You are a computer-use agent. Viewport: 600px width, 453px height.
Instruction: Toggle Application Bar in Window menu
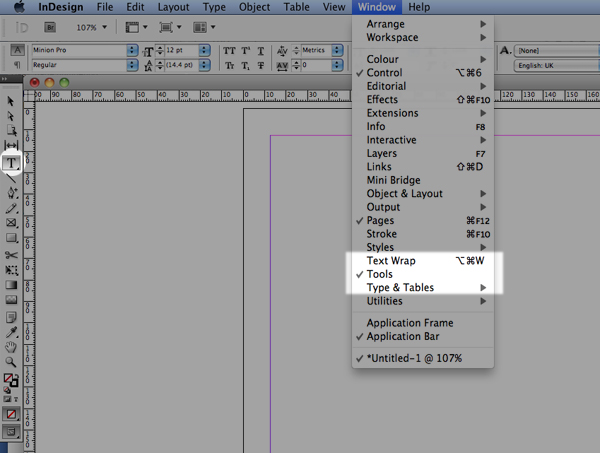point(423,336)
